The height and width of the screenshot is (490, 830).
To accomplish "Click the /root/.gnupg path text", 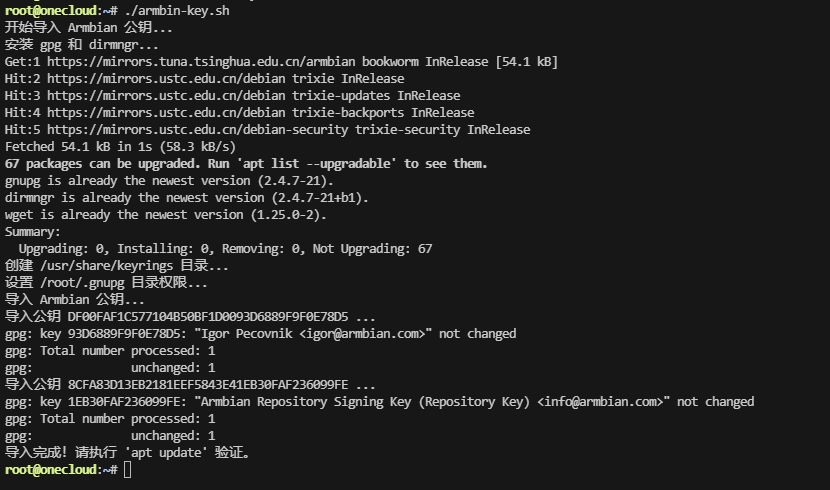I will [x=82, y=283].
